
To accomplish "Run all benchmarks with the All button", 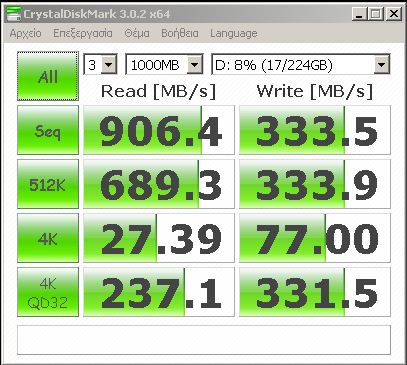I will [48, 76].
